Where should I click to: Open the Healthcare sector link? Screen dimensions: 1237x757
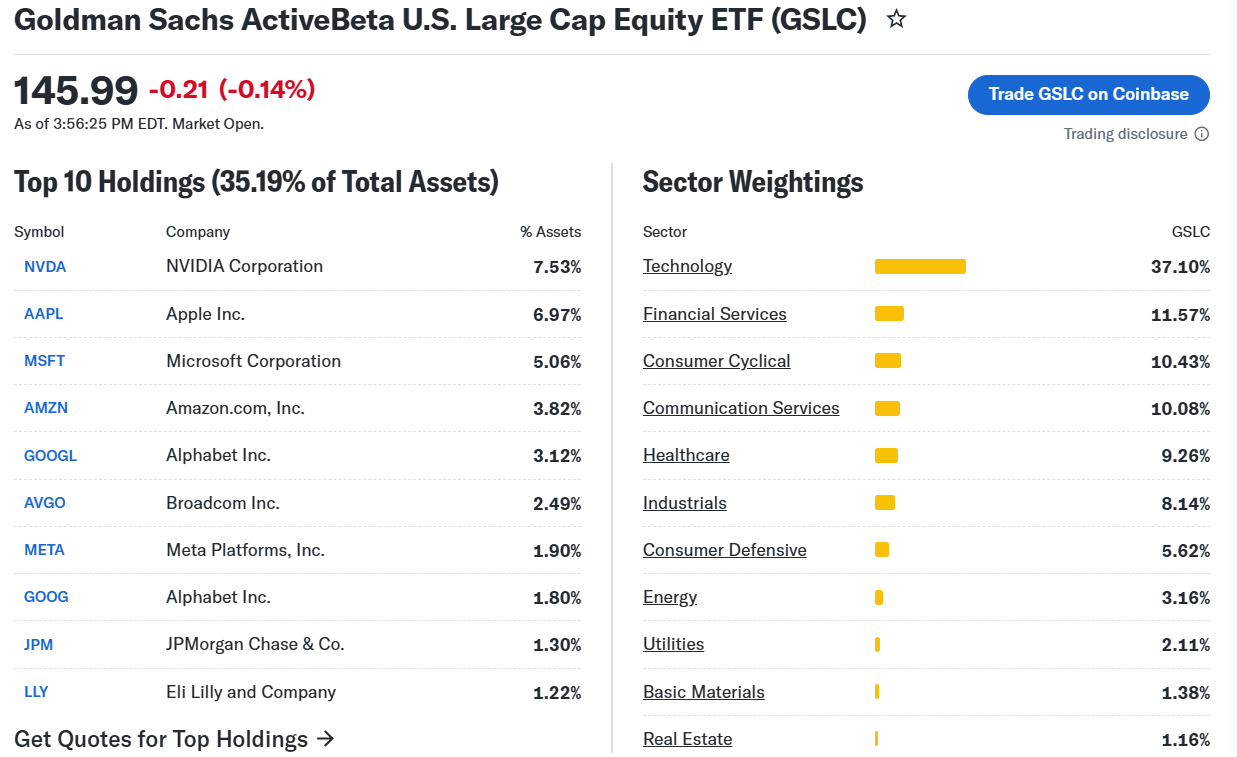tap(686, 455)
